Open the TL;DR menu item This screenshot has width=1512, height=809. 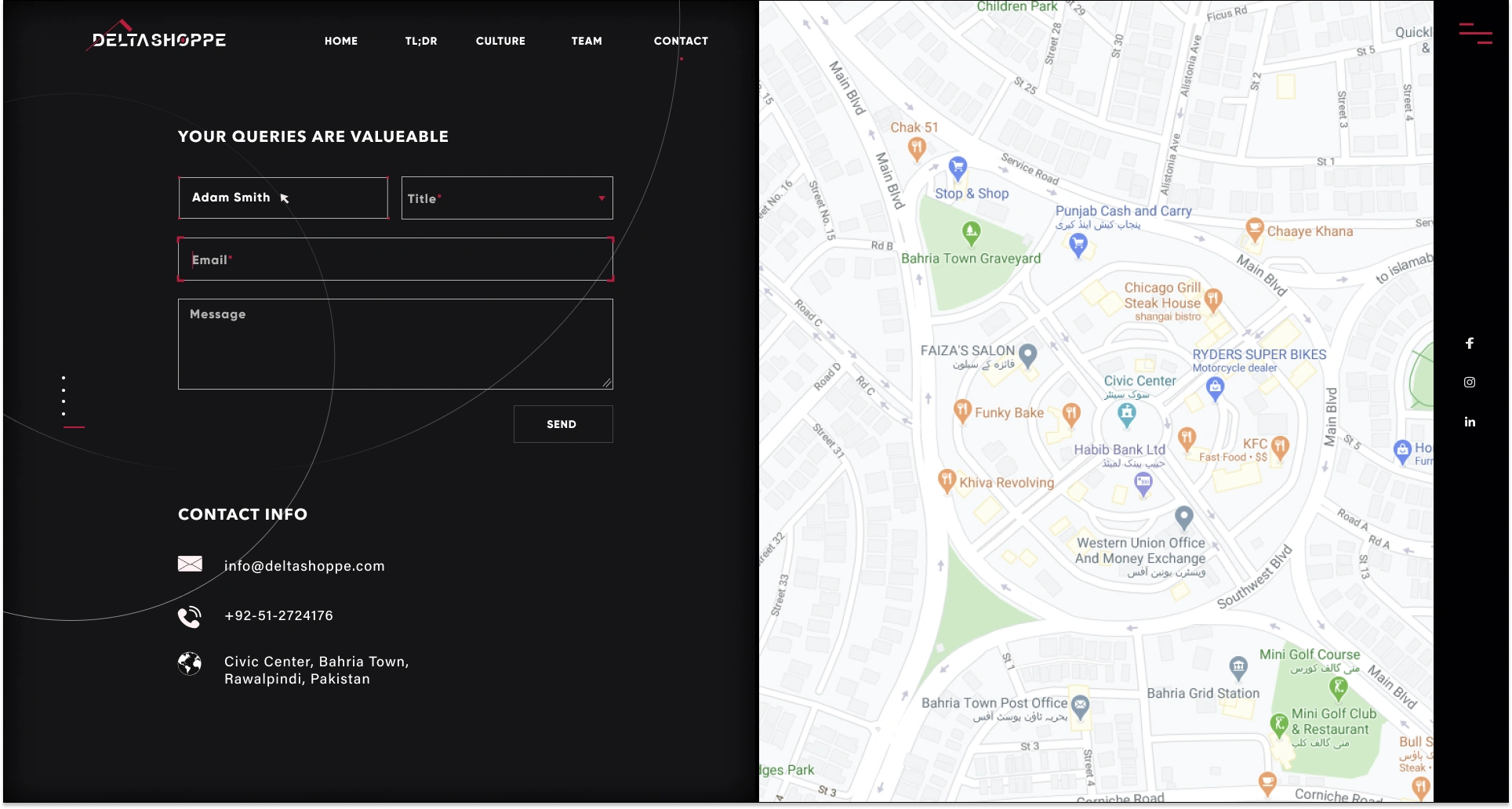[421, 41]
